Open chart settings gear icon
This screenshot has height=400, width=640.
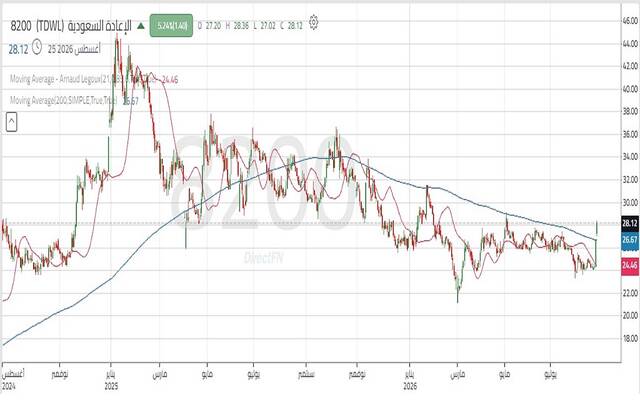(313, 22)
